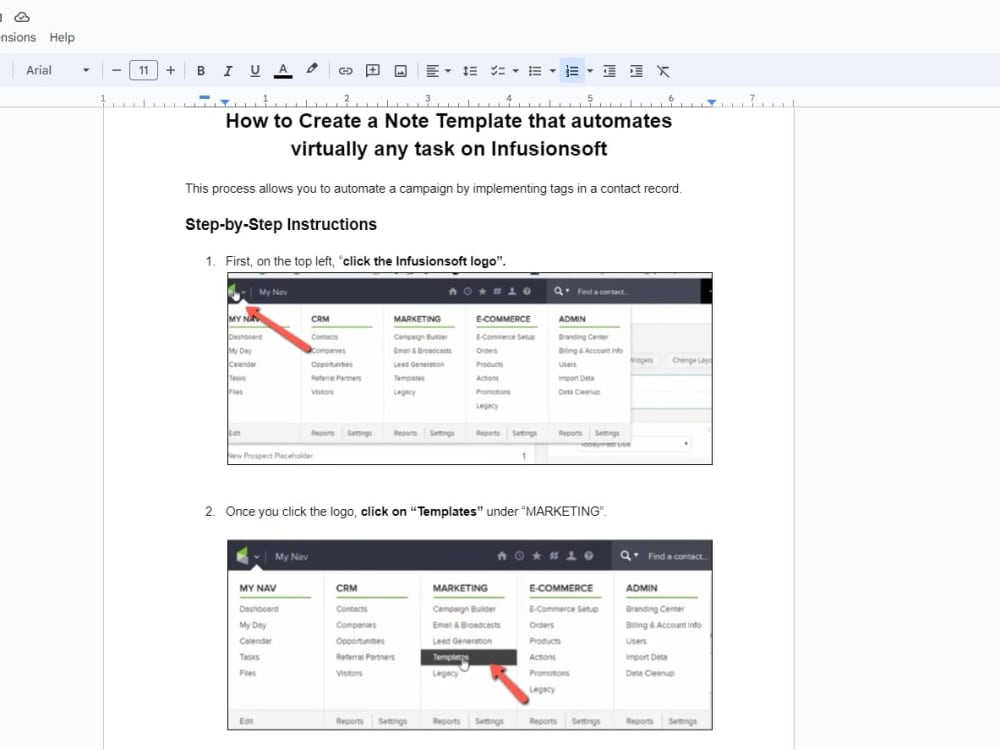1000x750 pixels.
Task: Click the Step-by-Step Instructions heading
Action: pyautogui.click(x=281, y=224)
